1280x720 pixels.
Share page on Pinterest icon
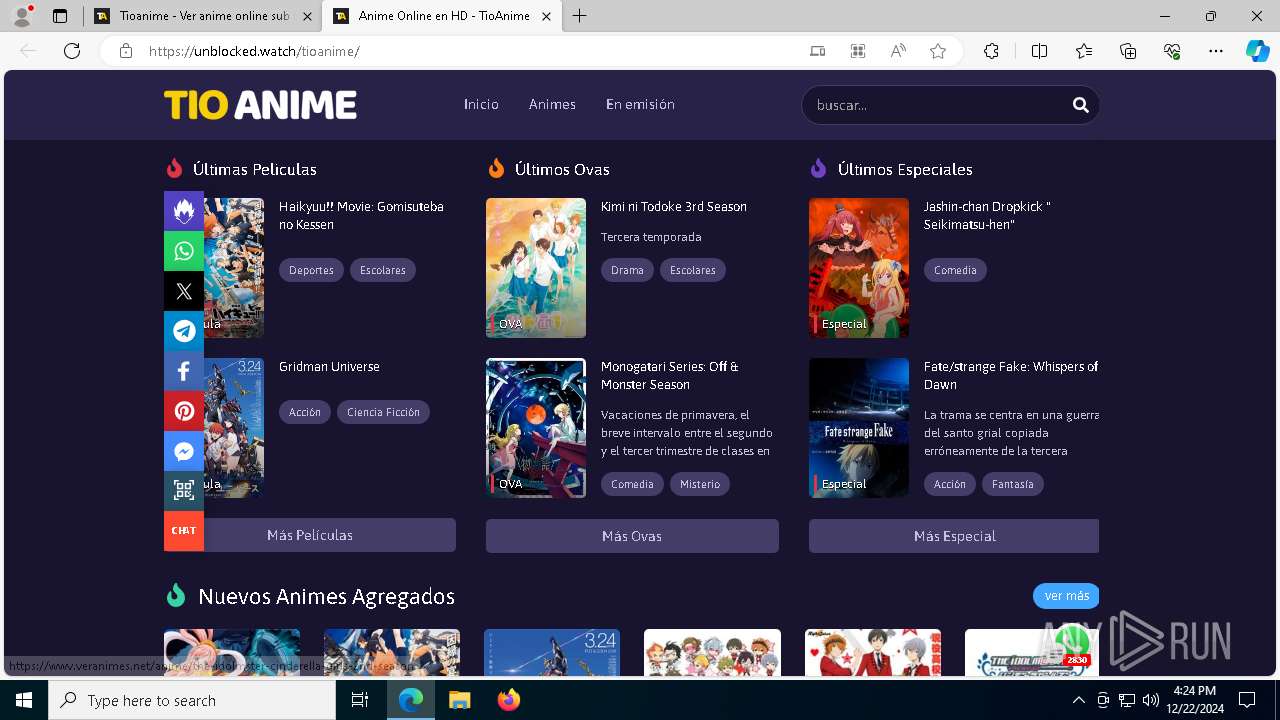pos(184,411)
